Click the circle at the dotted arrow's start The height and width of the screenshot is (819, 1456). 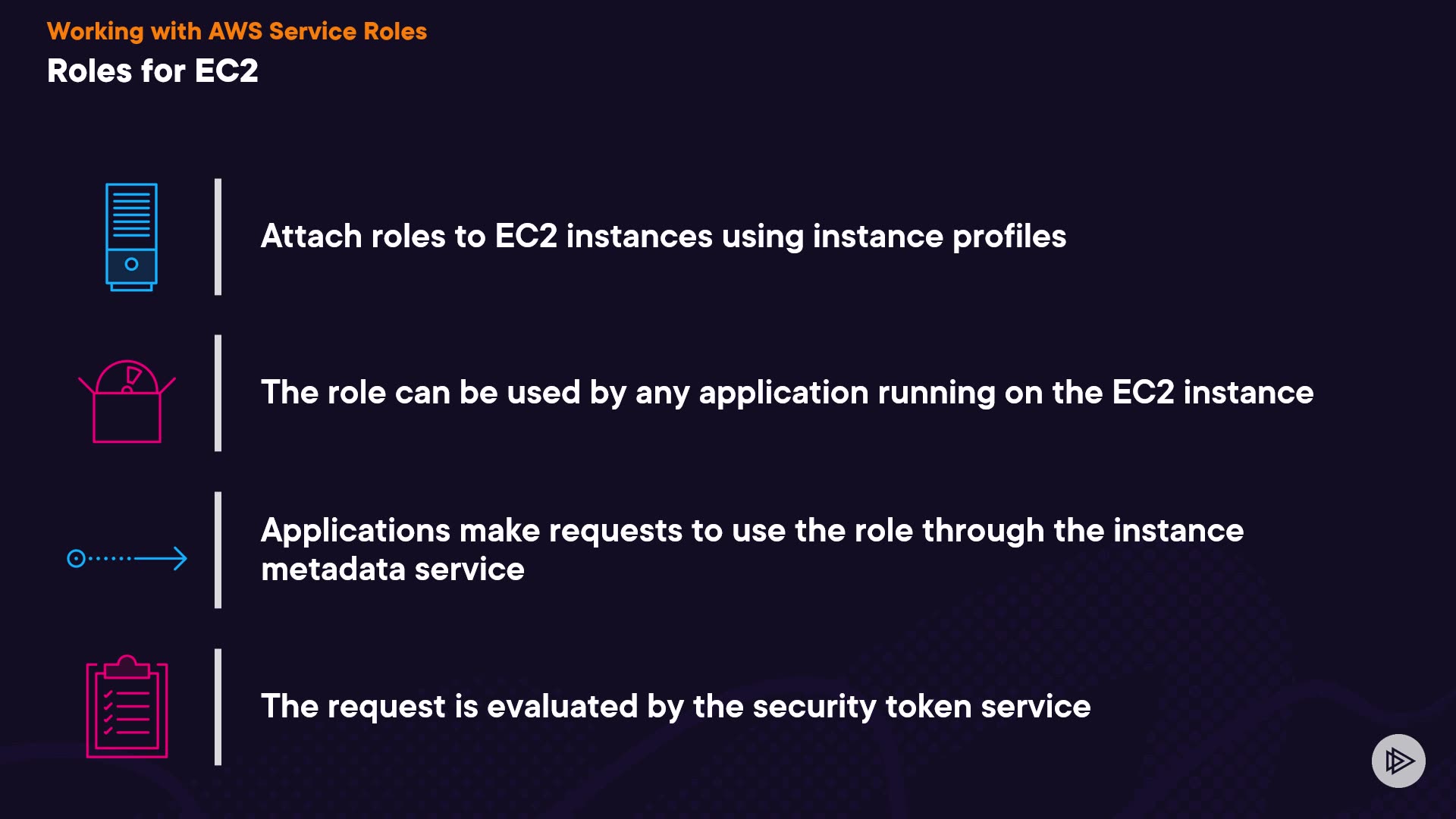pos(76,559)
